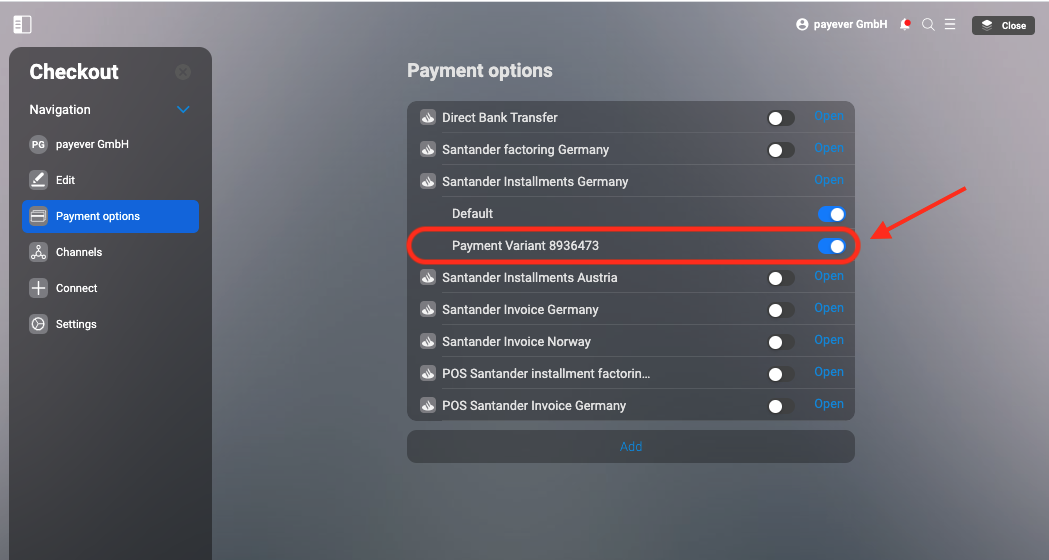Click the POS Santander Invoice Germany icon
The width and height of the screenshot is (1049, 560).
428,405
